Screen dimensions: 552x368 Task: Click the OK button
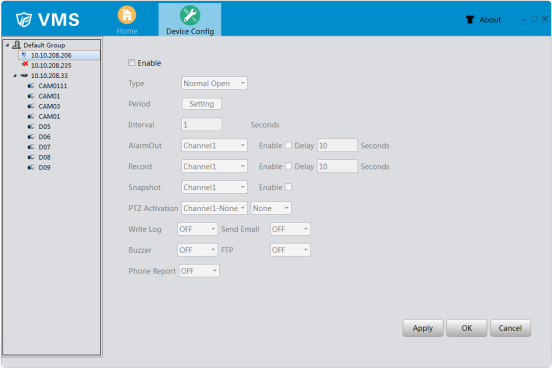(467, 328)
